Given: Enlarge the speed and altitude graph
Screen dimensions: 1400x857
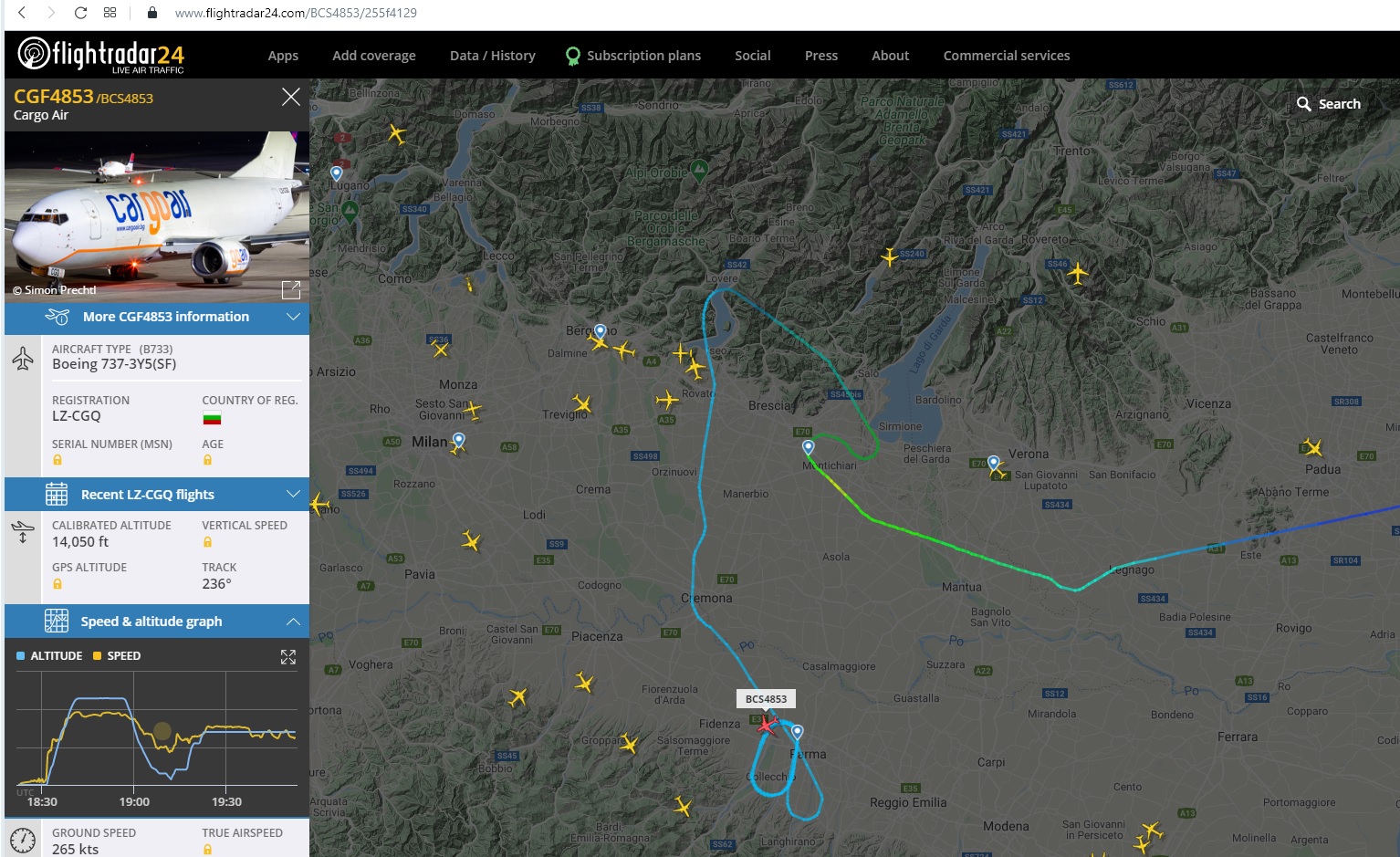Looking at the screenshot, I should [x=288, y=657].
